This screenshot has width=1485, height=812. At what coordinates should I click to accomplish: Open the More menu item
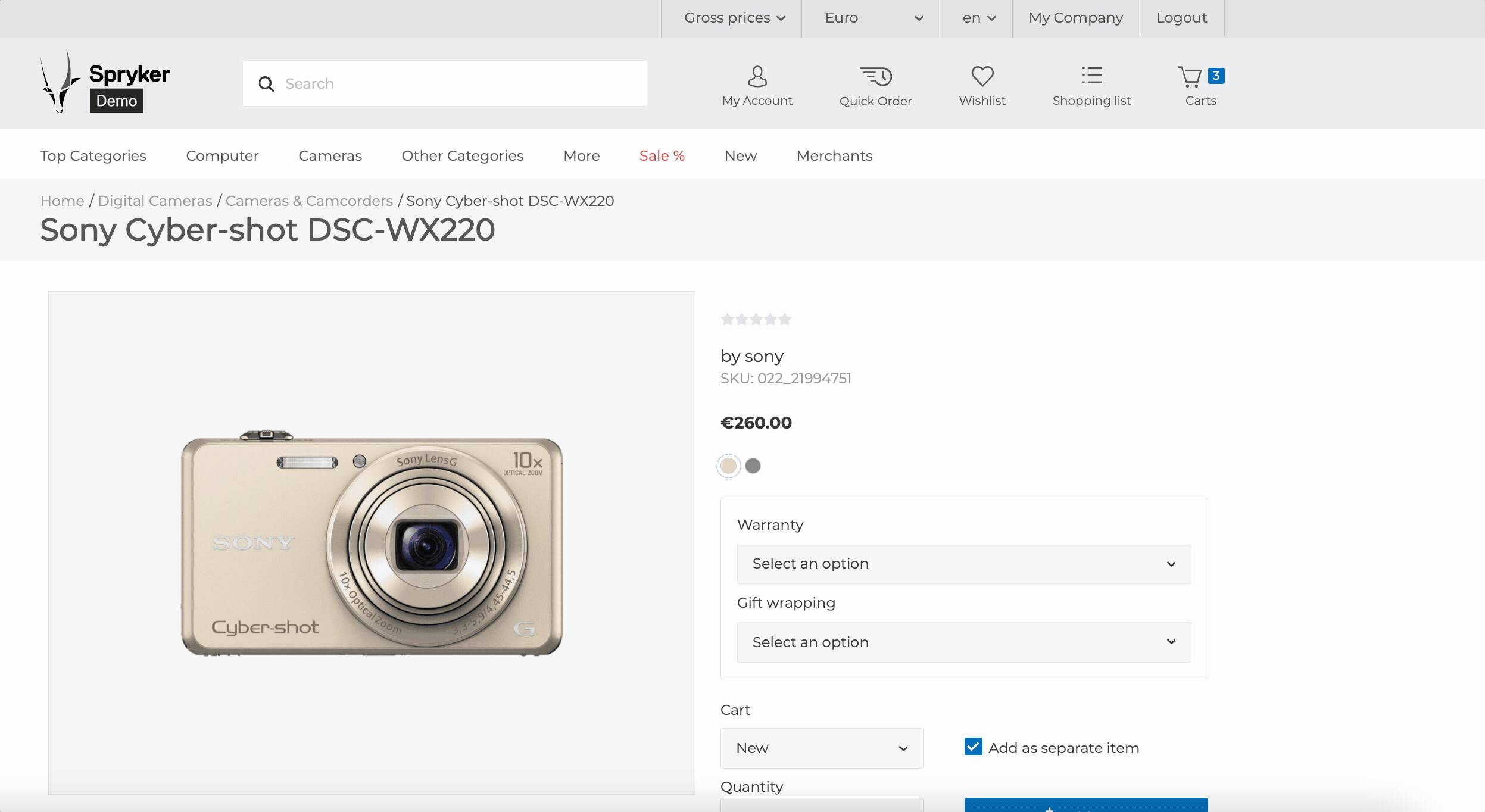tap(581, 155)
